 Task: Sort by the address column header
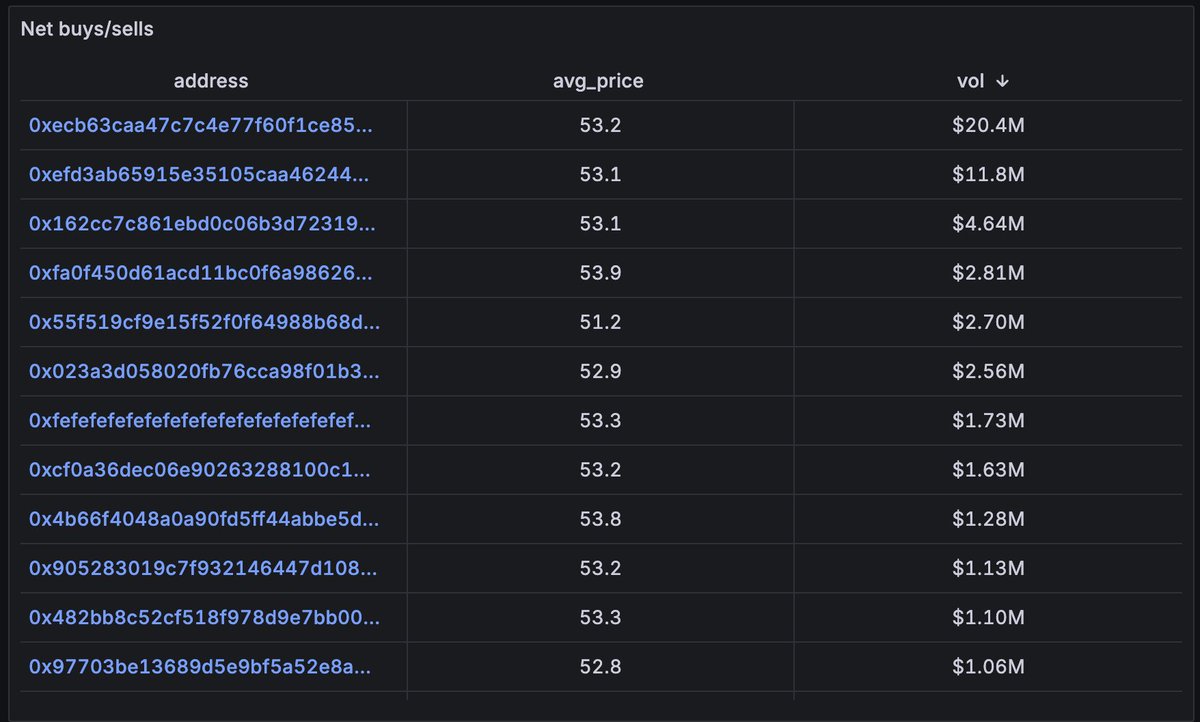coord(211,81)
